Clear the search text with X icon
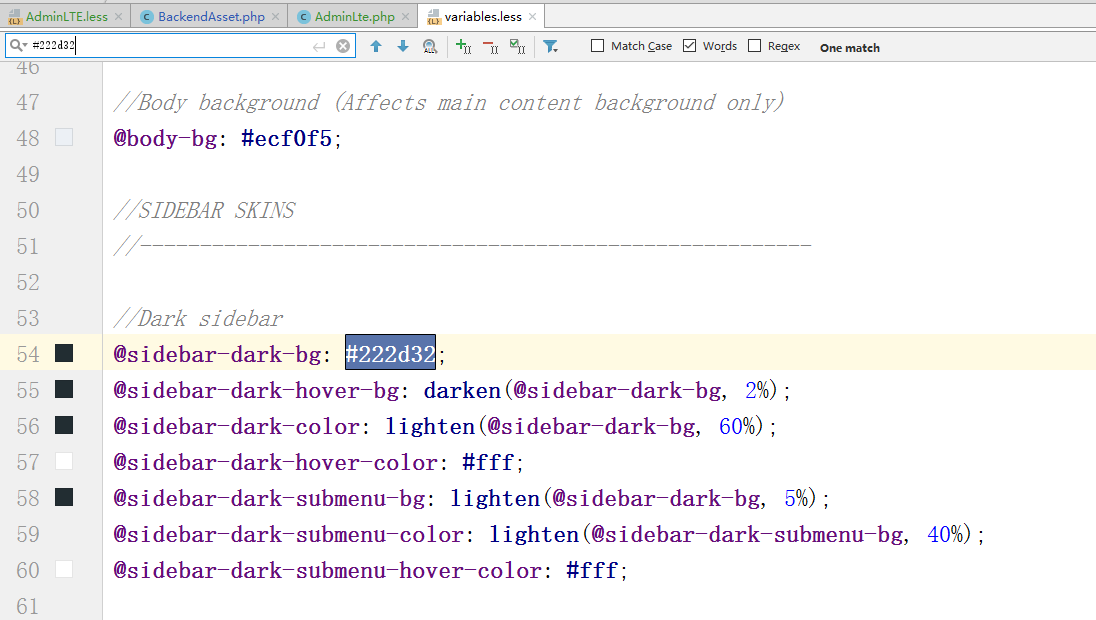The height and width of the screenshot is (620, 1096). 343,46
